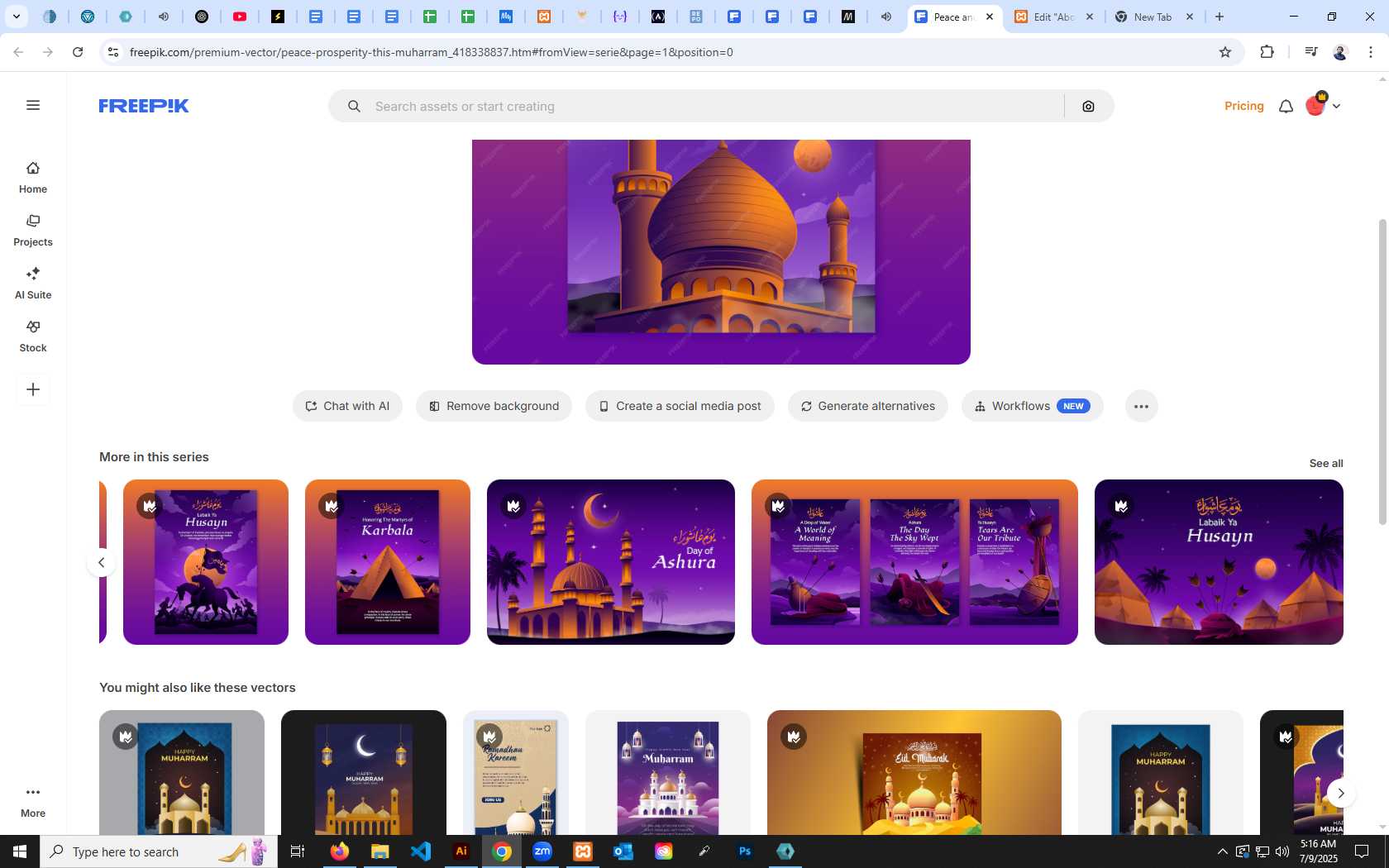The width and height of the screenshot is (1389, 868).
Task: Show hidden system tray icons
Action: coord(1222,851)
